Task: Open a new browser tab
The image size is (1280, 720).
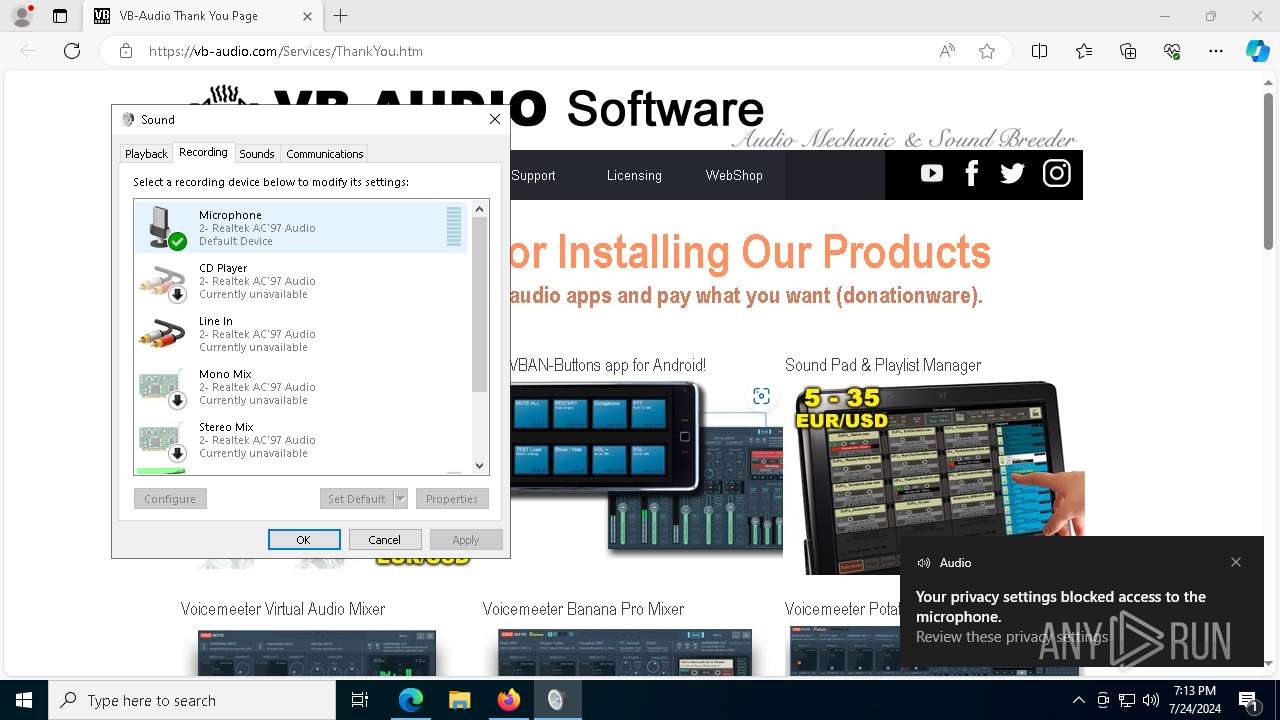Action: click(x=341, y=16)
